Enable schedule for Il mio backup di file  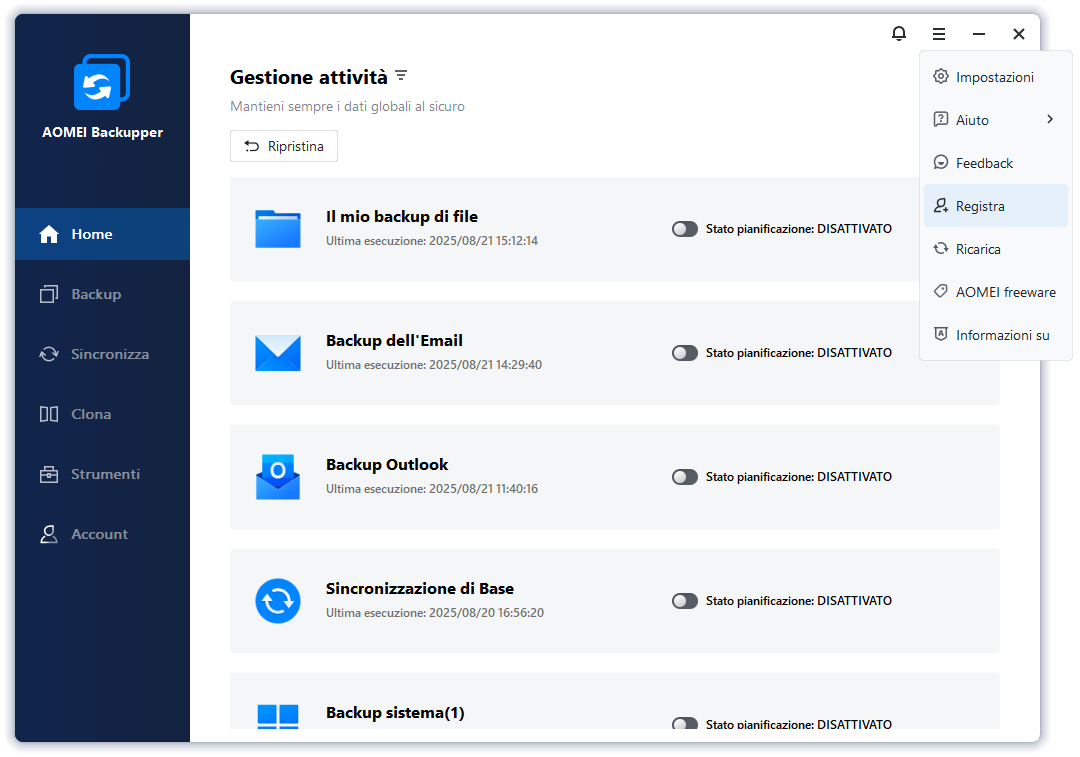(685, 229)
